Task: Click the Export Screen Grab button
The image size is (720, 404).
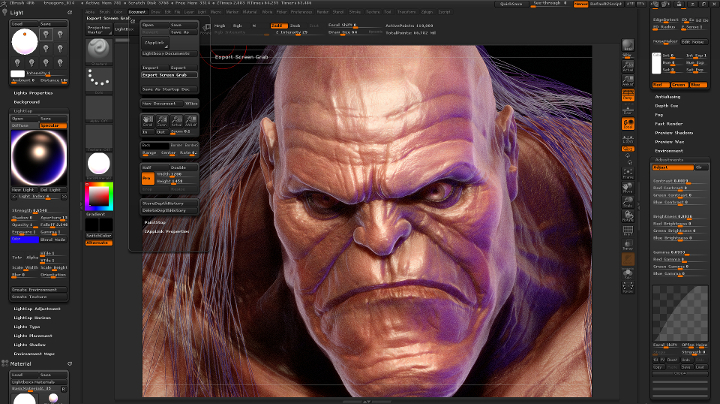Action: tap(169, 75)
